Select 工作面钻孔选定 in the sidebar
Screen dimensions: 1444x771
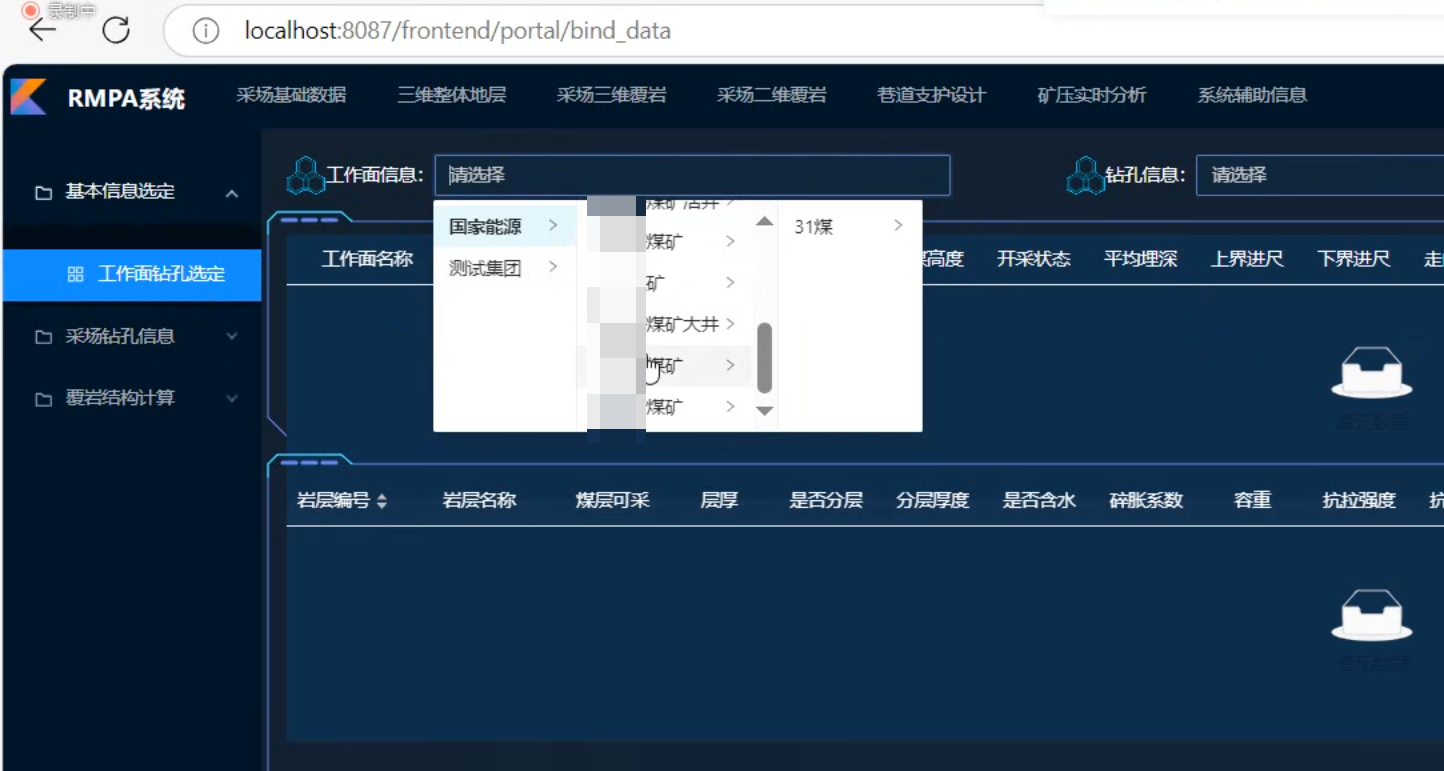[x=132, y=274]
